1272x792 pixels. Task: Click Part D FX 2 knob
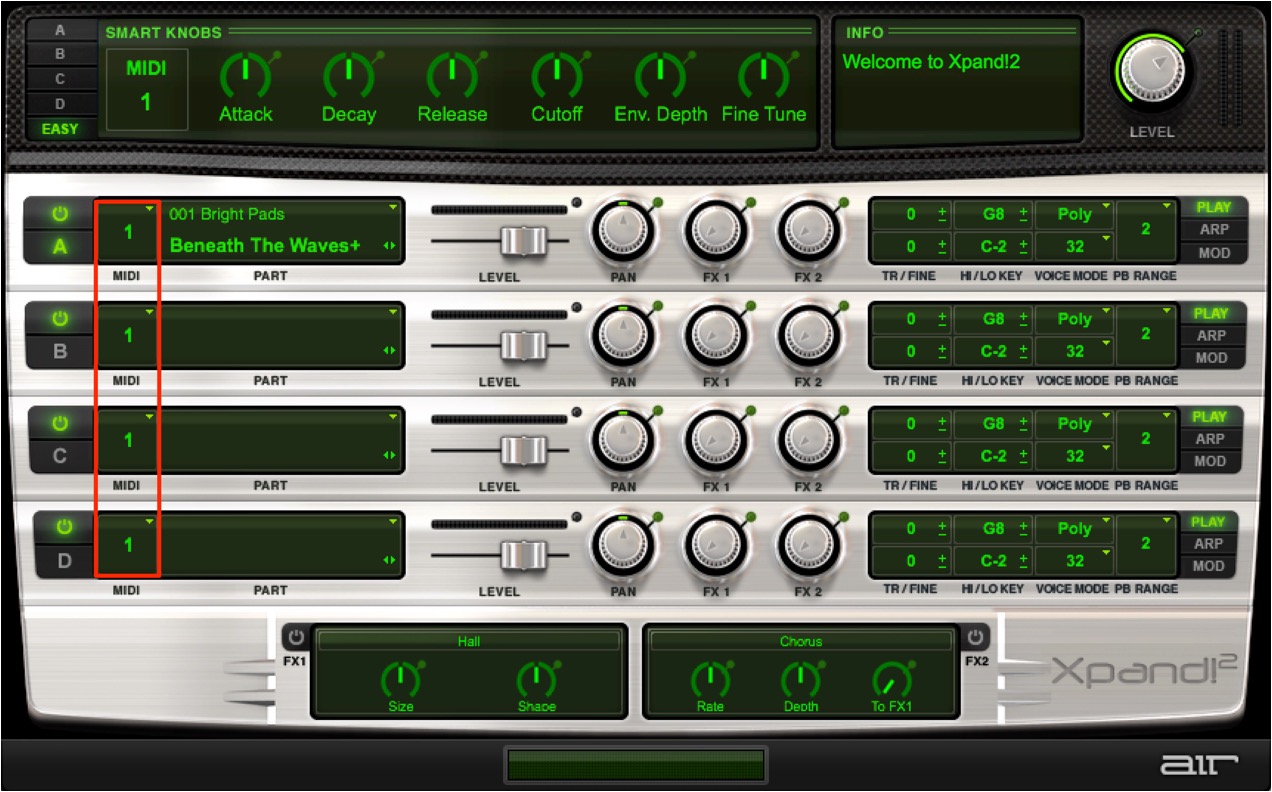(809, 547)
